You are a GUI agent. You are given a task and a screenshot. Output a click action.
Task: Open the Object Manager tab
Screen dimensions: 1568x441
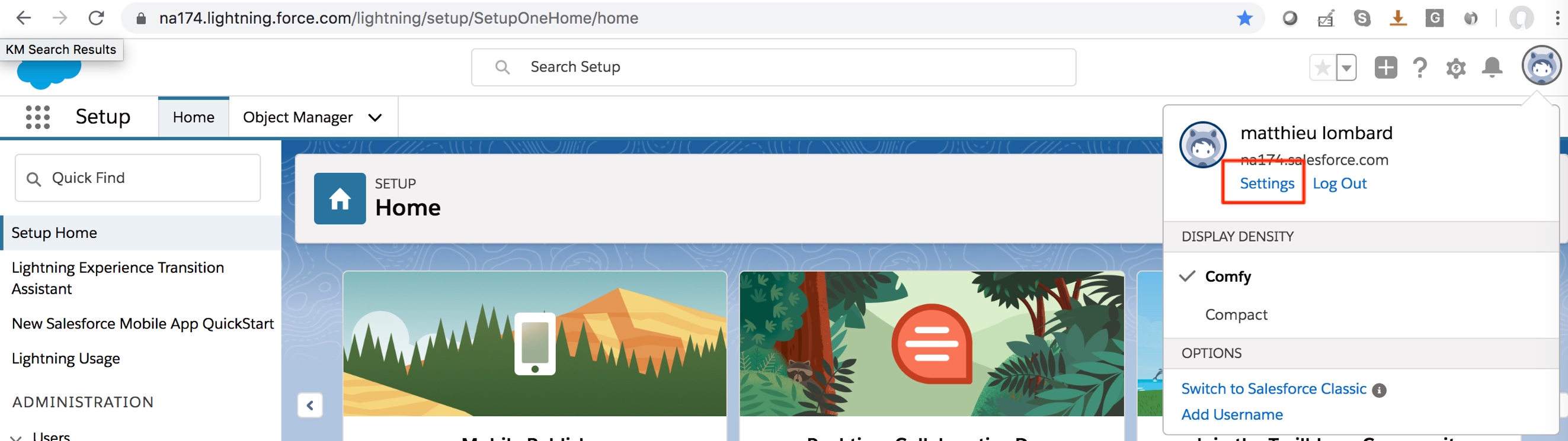(297, 117)
